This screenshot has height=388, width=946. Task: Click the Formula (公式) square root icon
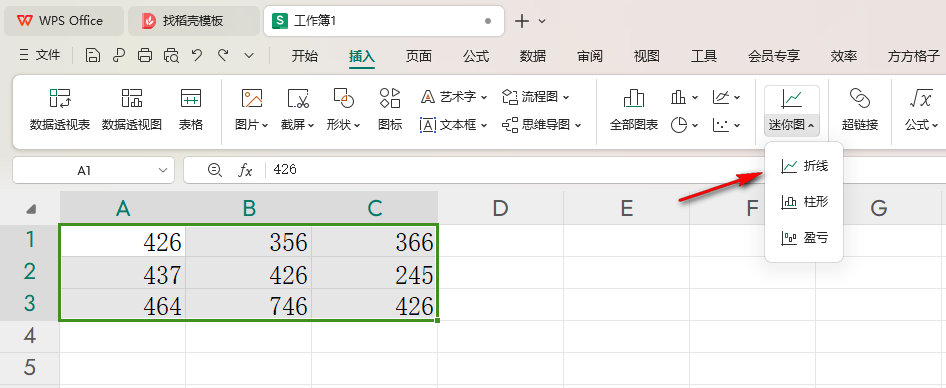[x=921, y=98]
